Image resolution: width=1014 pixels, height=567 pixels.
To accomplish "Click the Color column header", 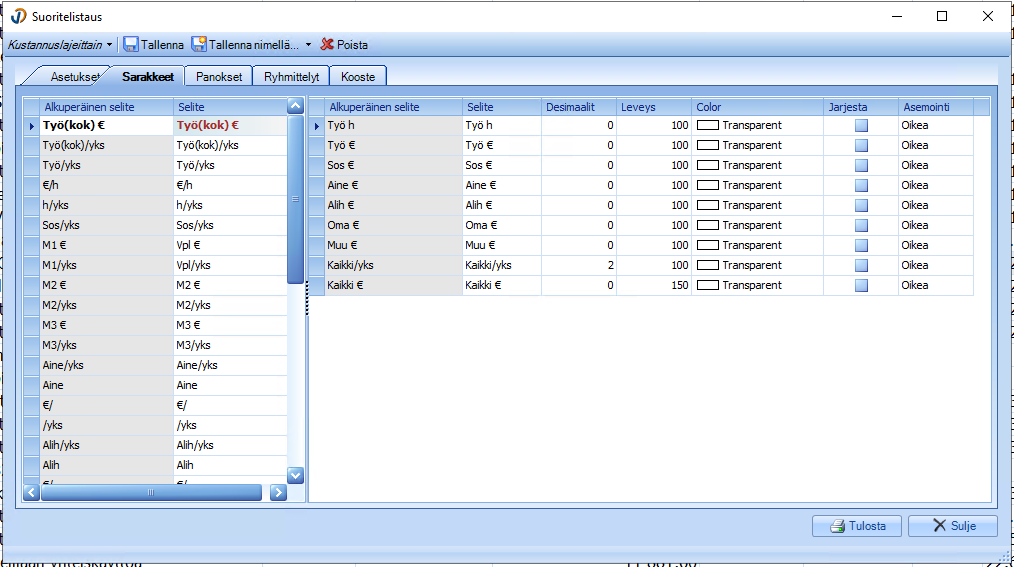I will pyautogui.click(x=757, y=107).
